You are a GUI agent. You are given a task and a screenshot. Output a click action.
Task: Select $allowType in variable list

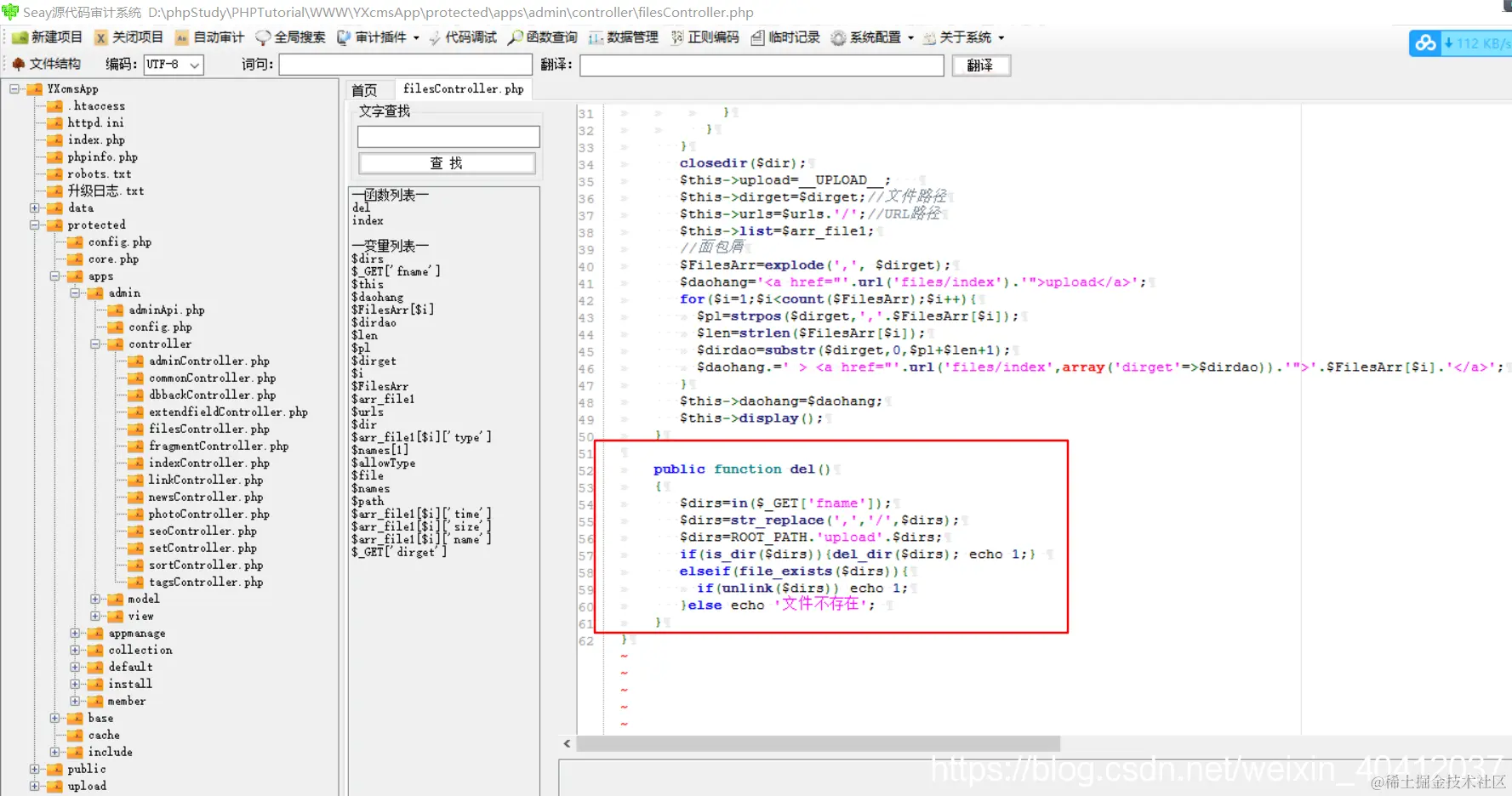pos(383,463)
